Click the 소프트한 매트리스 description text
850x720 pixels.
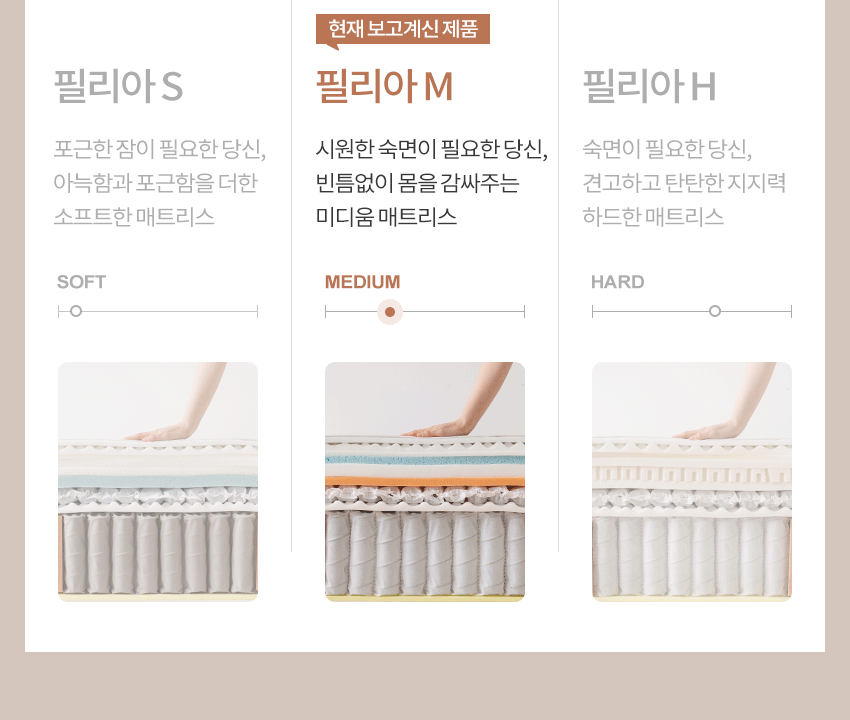coord(134,217)
